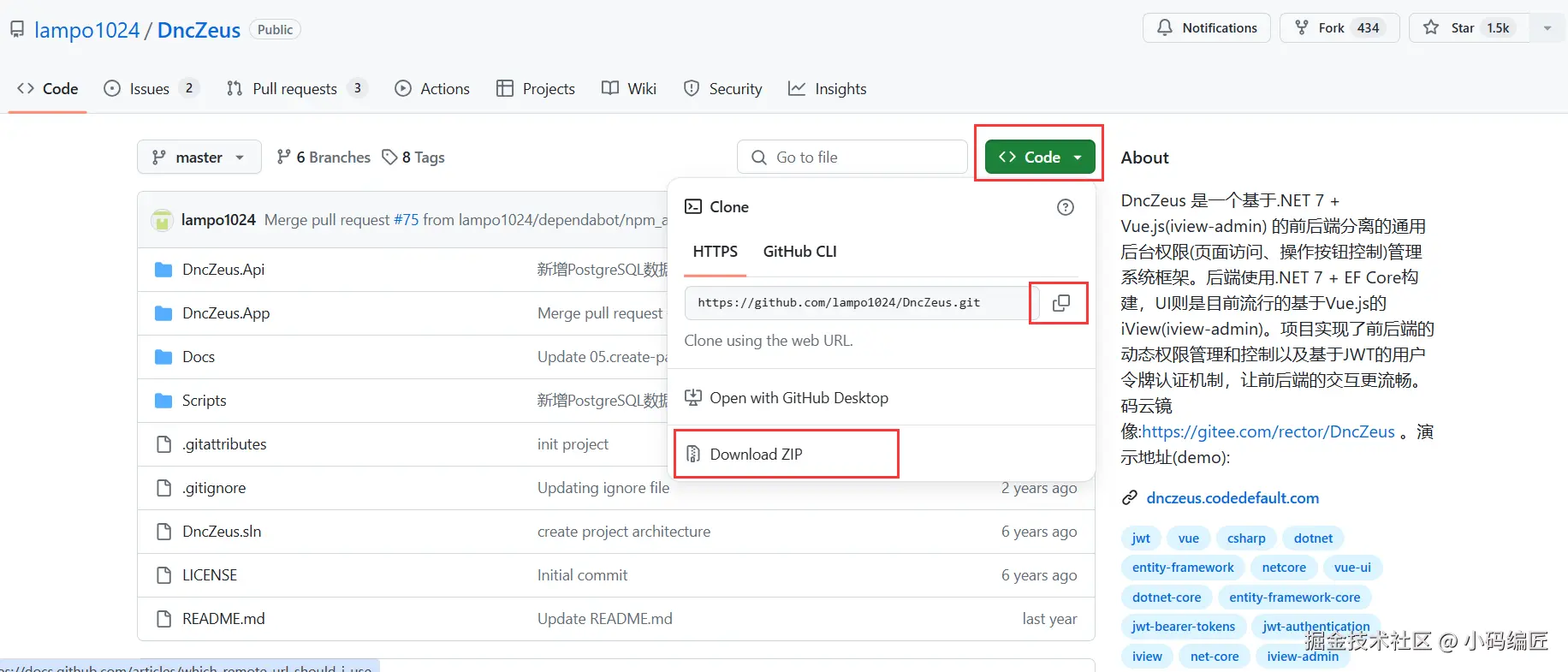Click Download ZIP
The image size is (1568, 672).
[x=756, y=455]
